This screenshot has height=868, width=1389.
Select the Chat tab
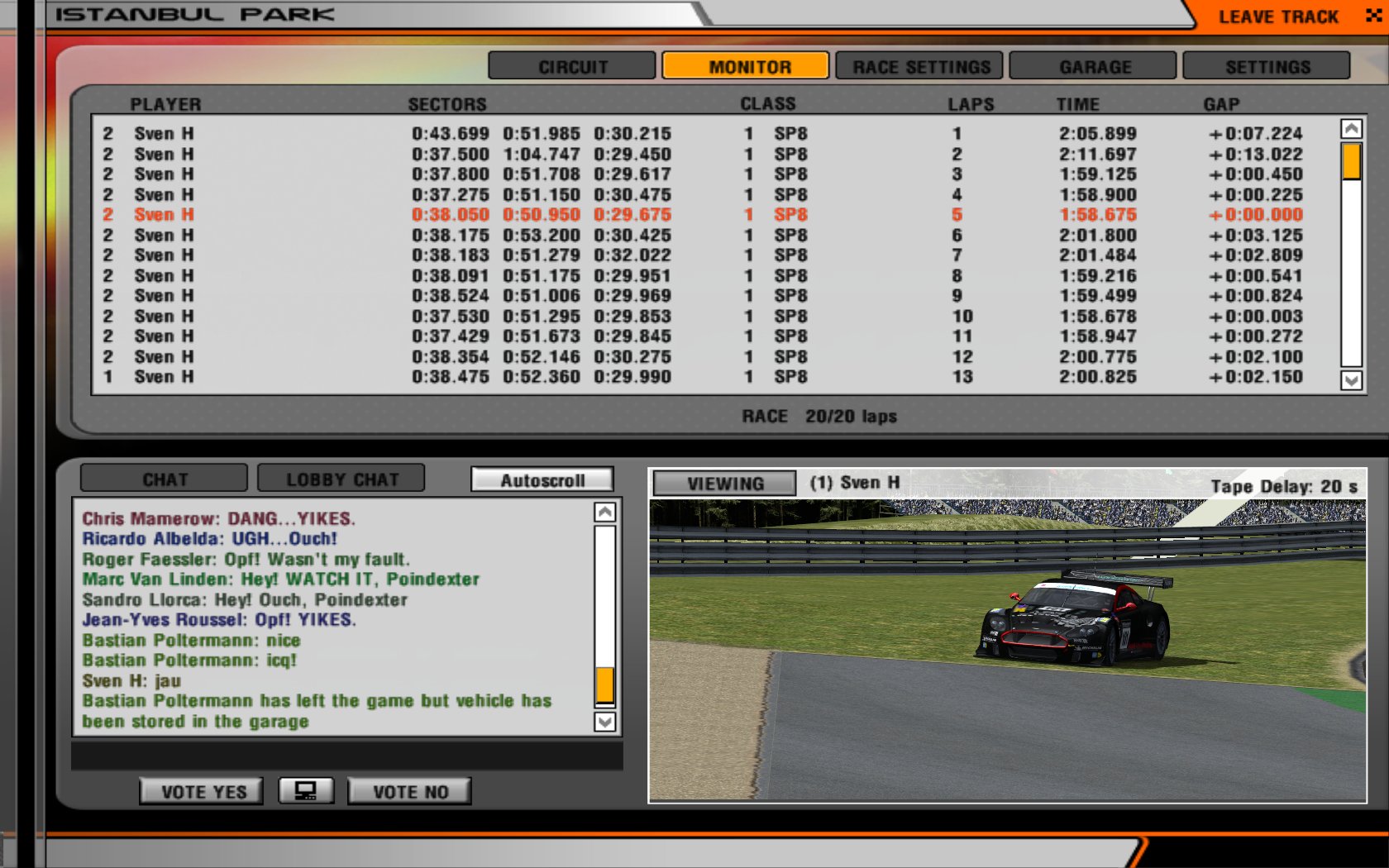(165, 479)
